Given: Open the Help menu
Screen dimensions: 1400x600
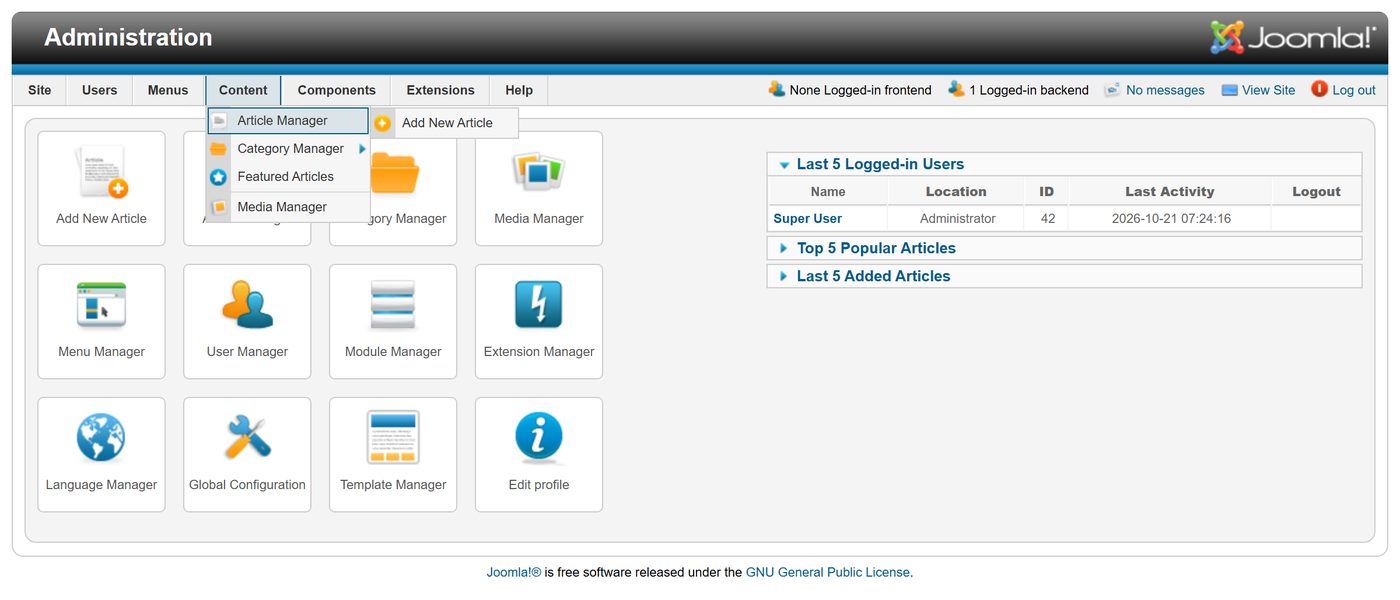Looking at the screenshot, I should point(519,90).
